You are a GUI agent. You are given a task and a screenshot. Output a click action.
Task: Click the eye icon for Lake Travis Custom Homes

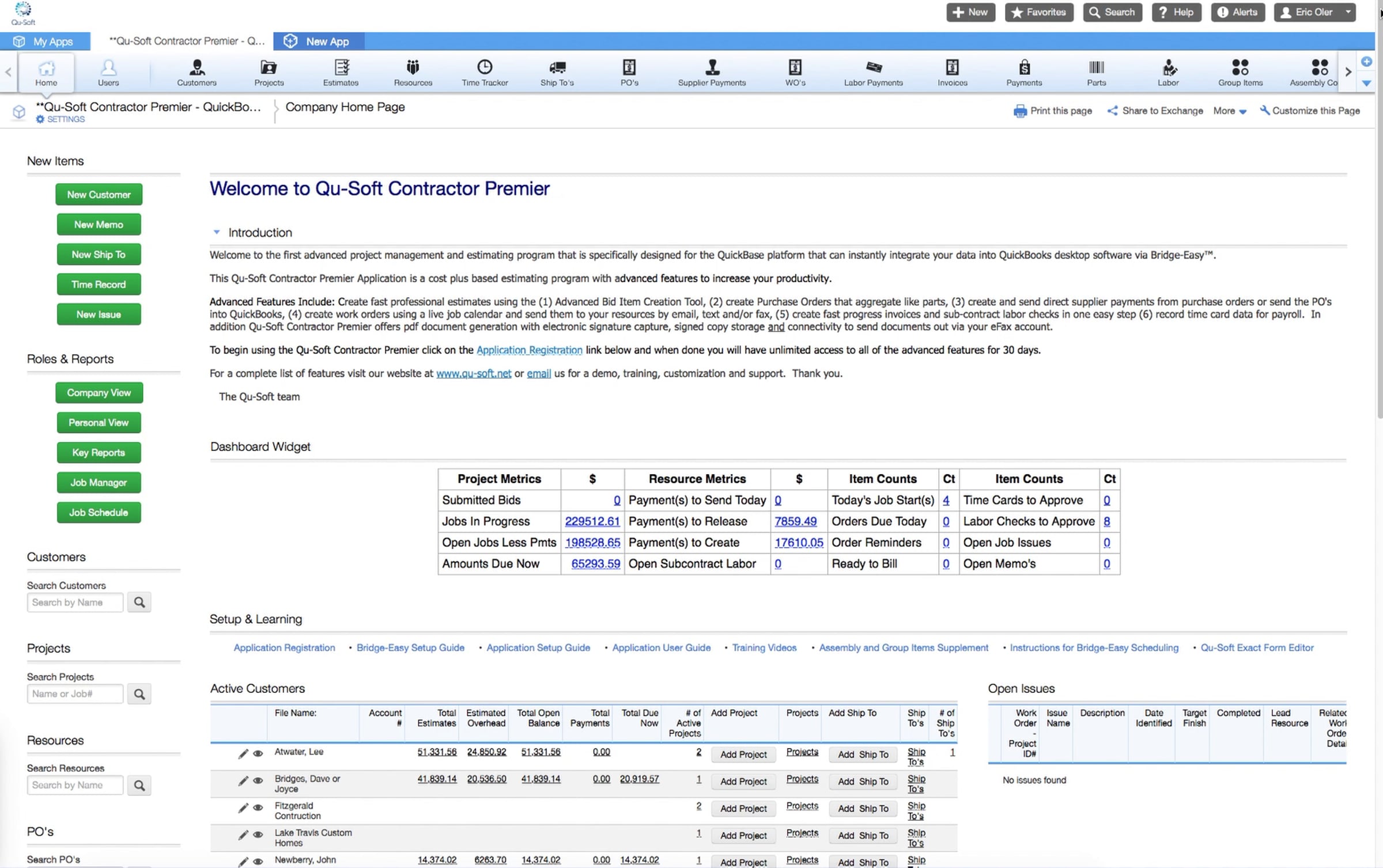tap(258, 835)
